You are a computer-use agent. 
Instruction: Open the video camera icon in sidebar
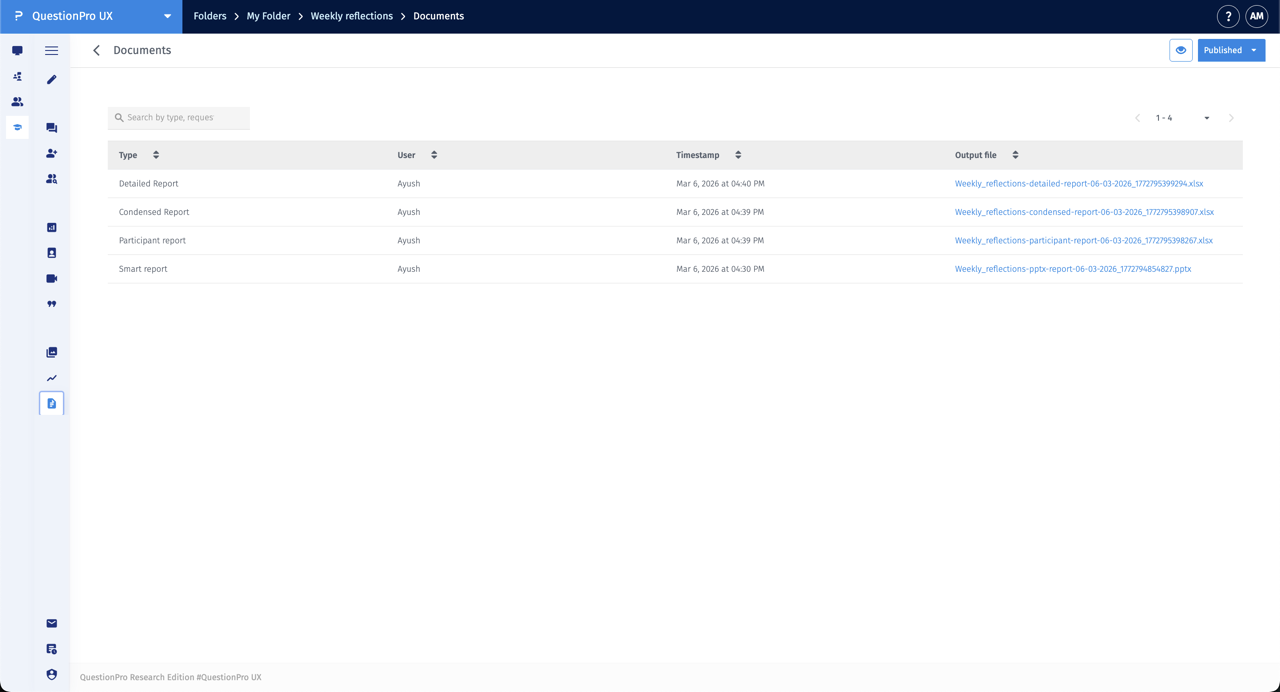[52, 279]
